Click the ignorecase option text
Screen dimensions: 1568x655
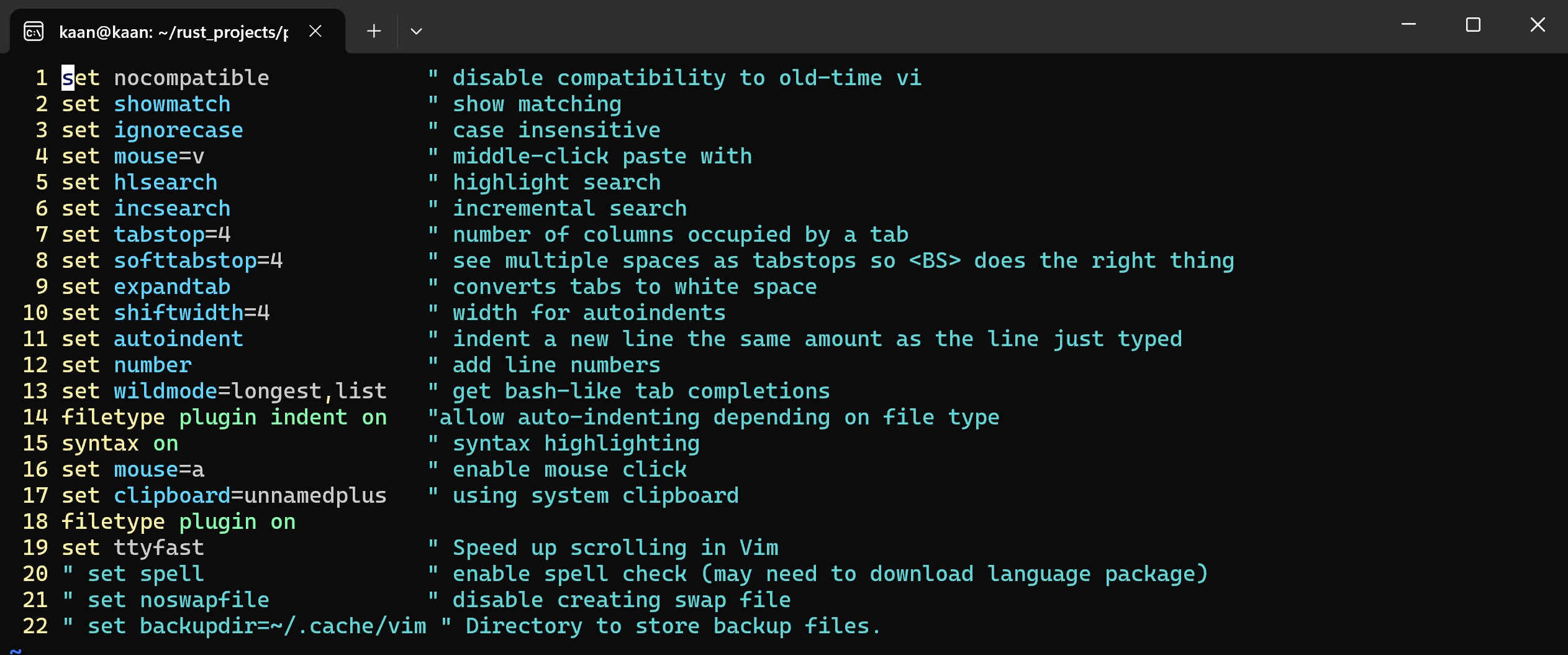178,131
